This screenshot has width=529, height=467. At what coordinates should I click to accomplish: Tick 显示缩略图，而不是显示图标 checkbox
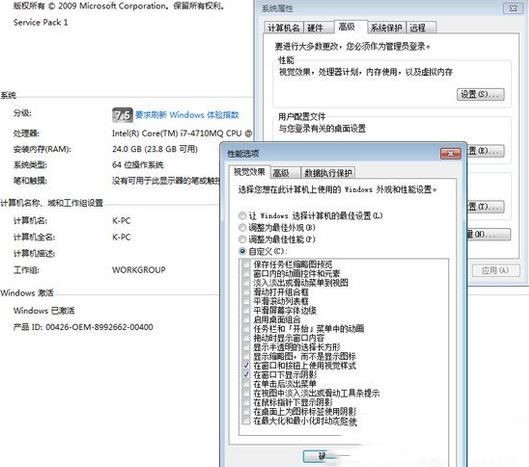(x=246, y=356)
